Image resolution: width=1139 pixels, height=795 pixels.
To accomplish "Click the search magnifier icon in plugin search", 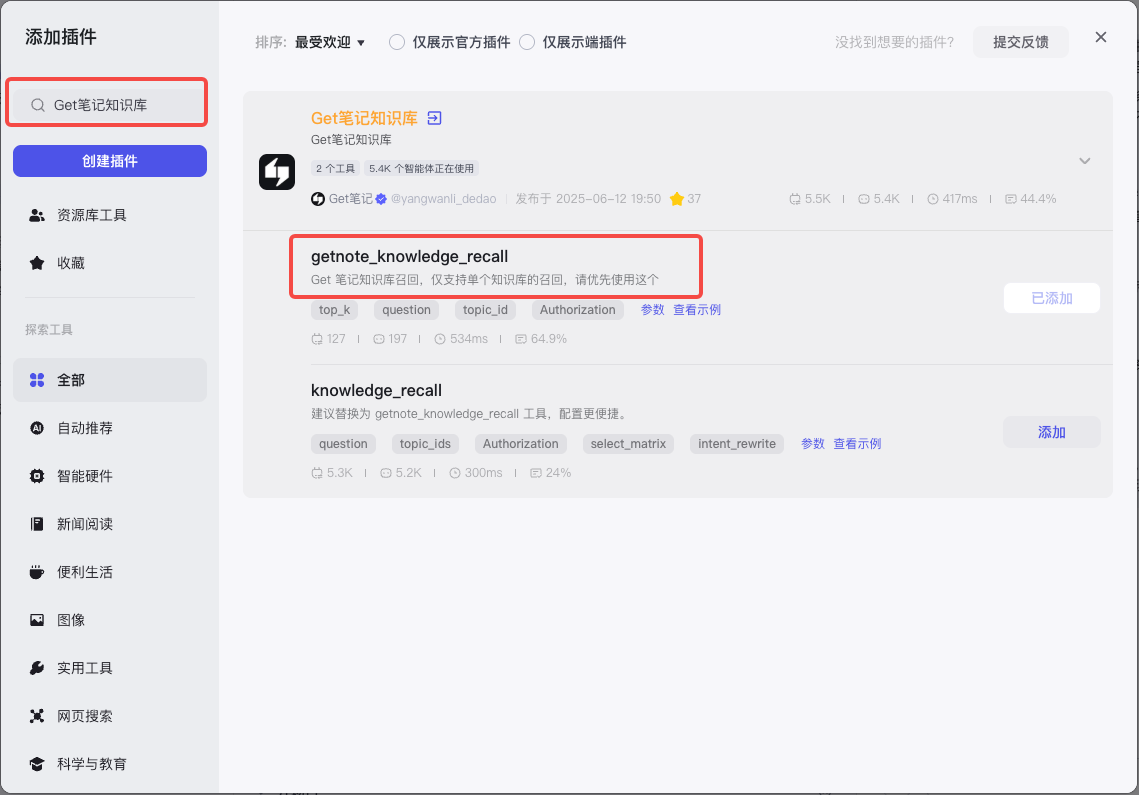I will pyautogui.click(x=38, y=105).
